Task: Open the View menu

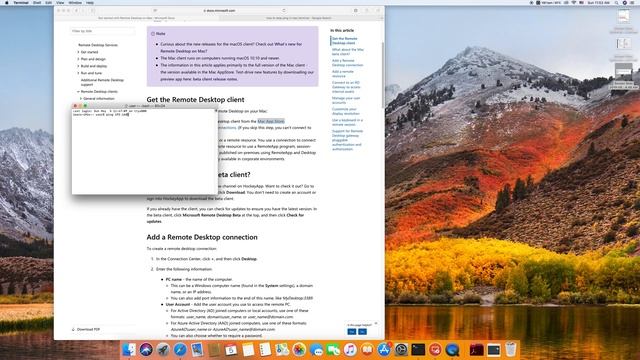Action: (60, 3)
